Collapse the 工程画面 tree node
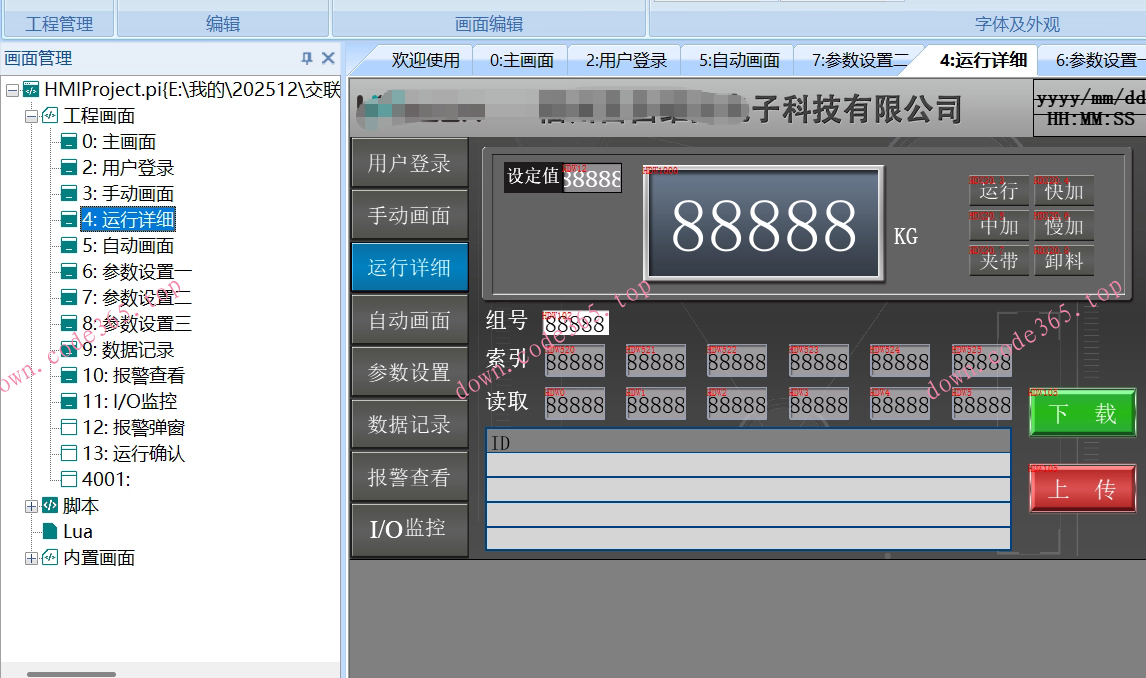Screen dimensions: 1146x678 coord(31,116)
